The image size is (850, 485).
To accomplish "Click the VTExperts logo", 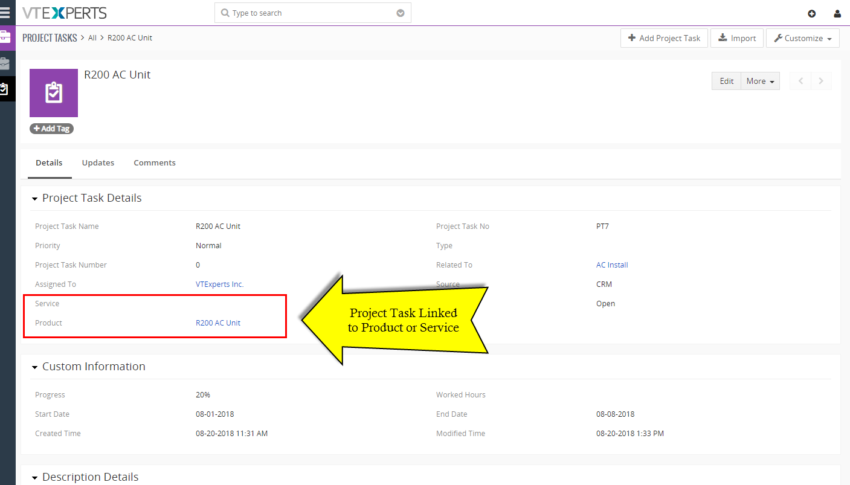I will tap(65, 12).
